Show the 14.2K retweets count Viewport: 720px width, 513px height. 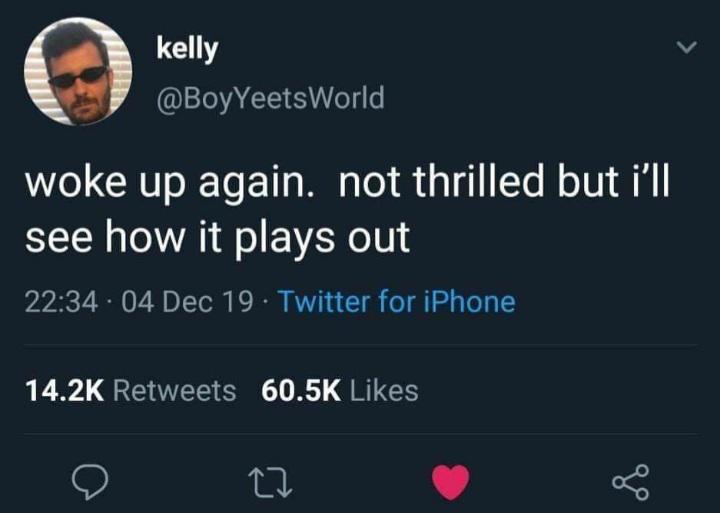(64, 391)
